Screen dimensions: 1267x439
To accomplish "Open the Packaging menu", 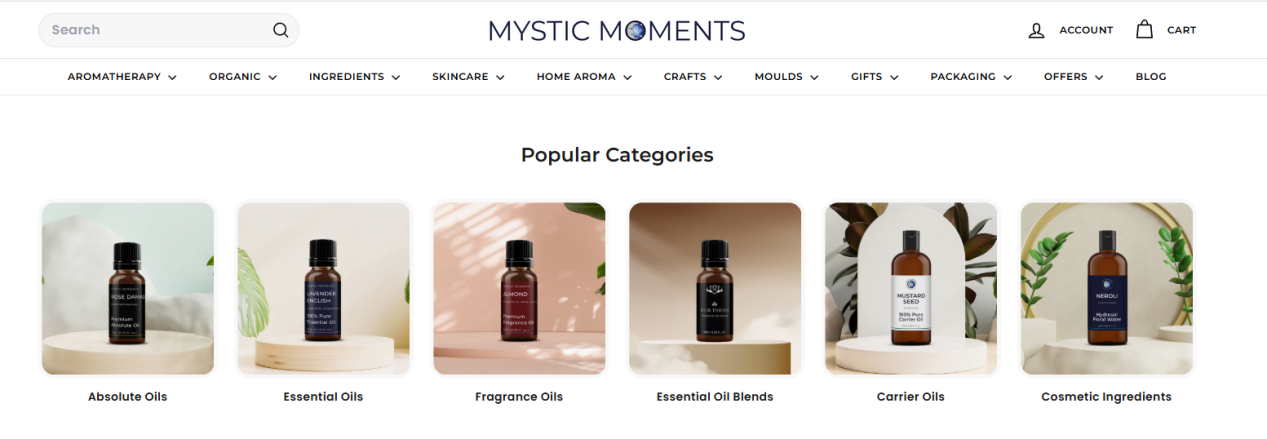I will (970, 77).
